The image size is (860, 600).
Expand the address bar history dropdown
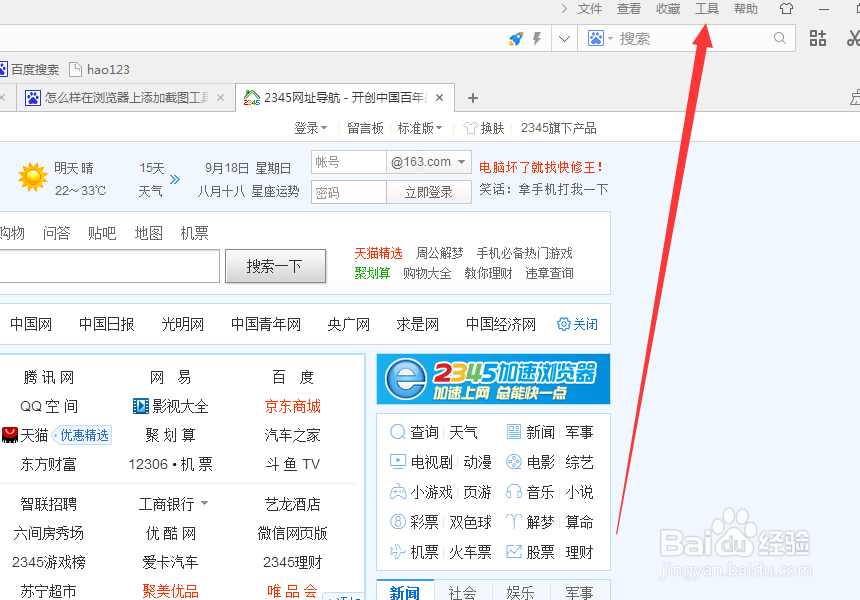pos(564,39)
